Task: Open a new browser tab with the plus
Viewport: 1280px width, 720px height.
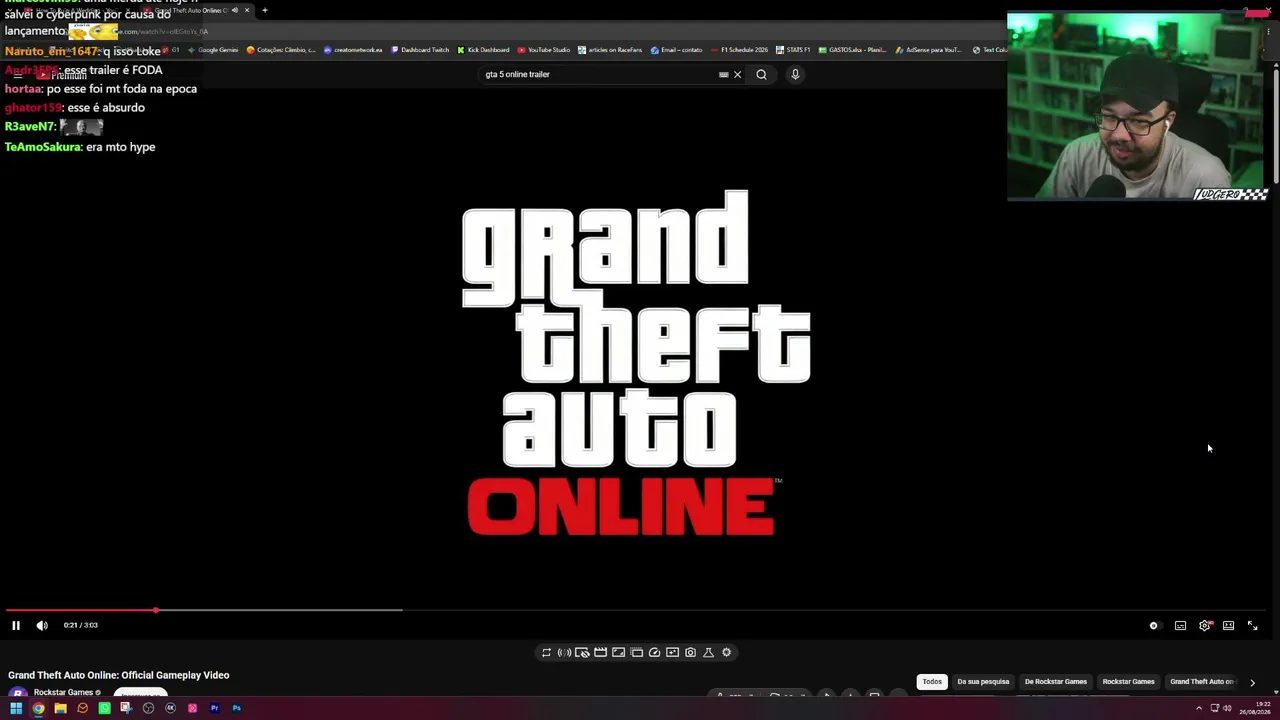Action: click(265, 10)
